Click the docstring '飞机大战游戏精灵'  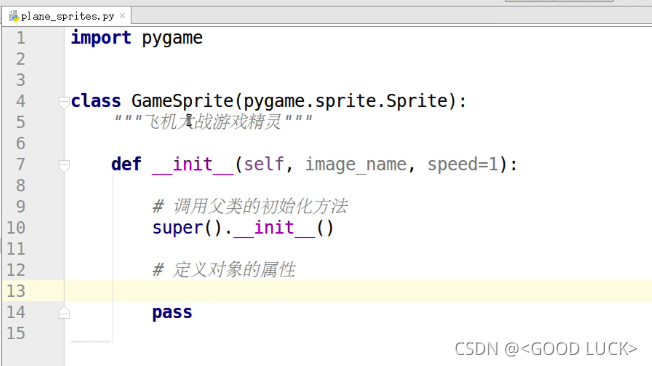pos(214,122)
